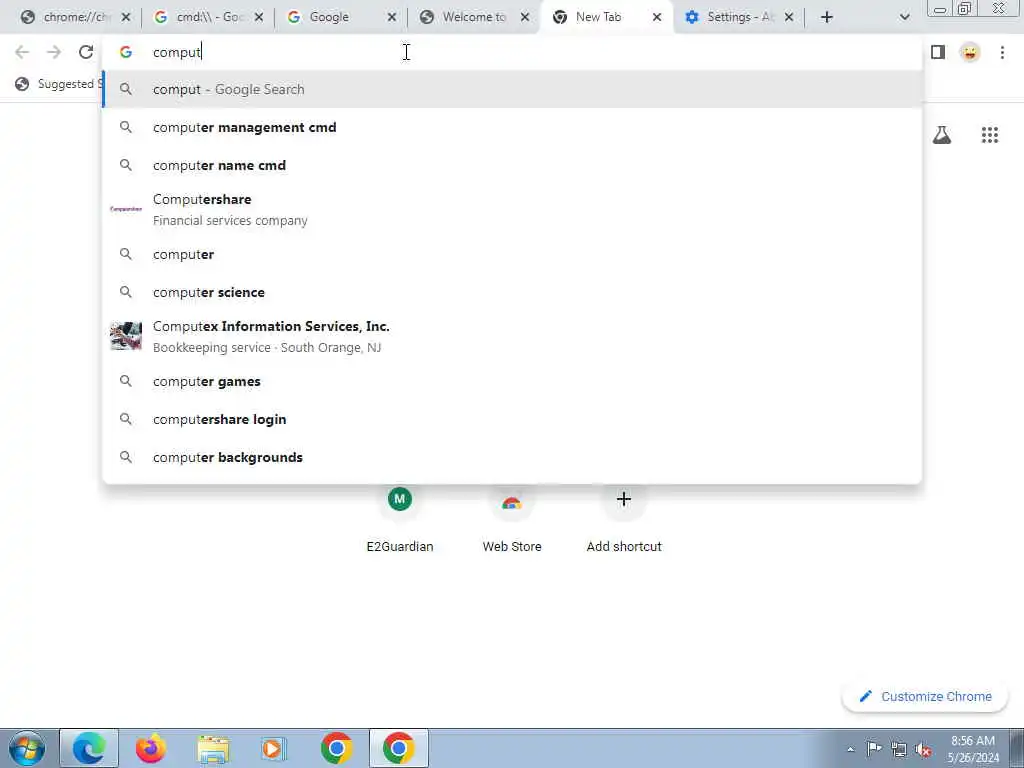Launch Firefox from taskbar
Image resolution: width=1024 pixels, height=768 pixels.
click(151, 748)
